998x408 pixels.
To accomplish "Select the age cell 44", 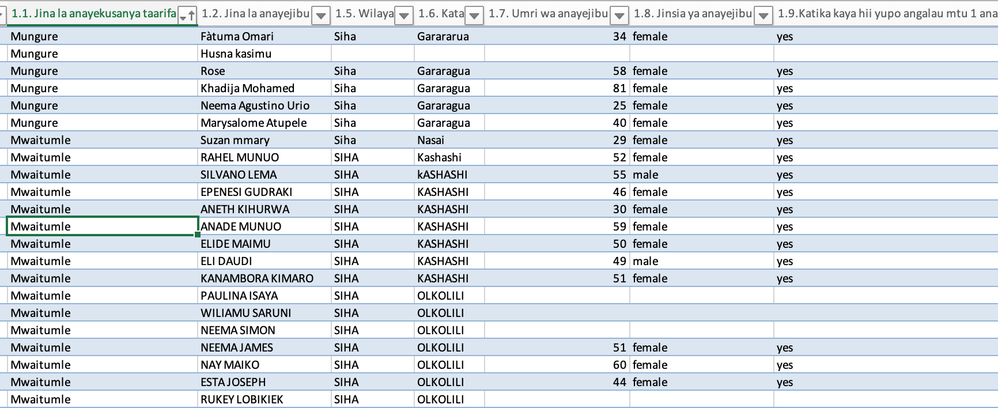I will 558,382.
